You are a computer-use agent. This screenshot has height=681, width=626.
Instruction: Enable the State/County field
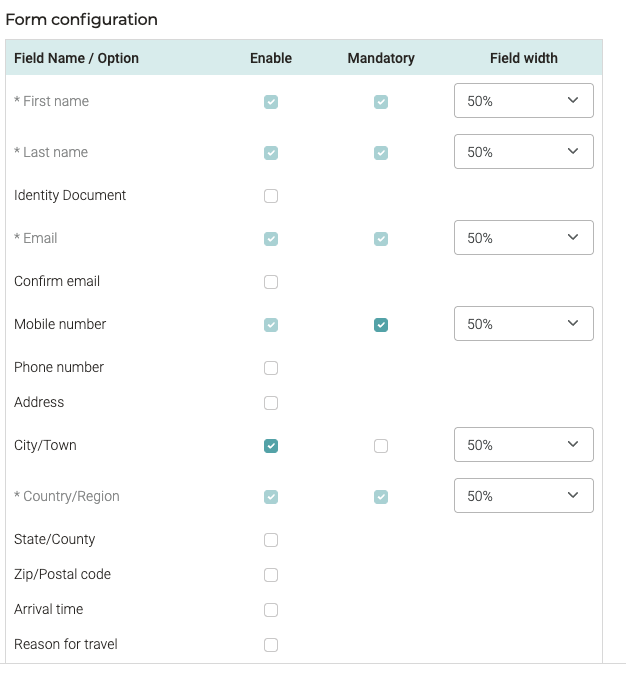pos(271,540)
